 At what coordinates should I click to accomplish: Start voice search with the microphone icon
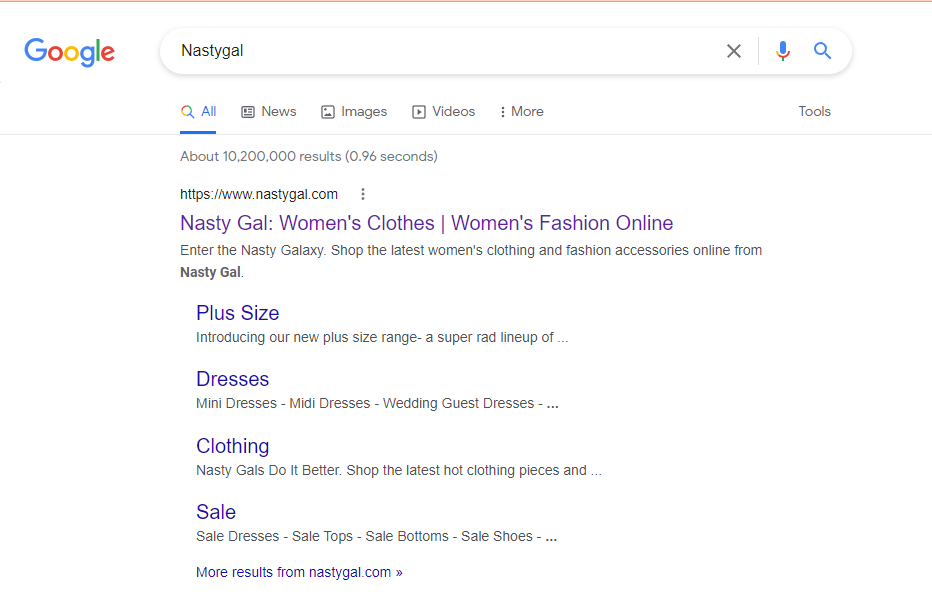click(783, 51)
